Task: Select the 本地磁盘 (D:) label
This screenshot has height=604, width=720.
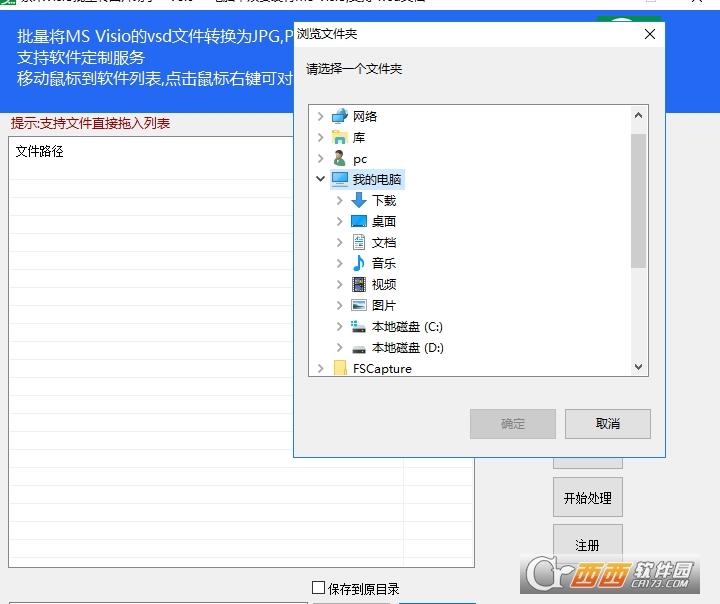Action: tap(408, 348)
